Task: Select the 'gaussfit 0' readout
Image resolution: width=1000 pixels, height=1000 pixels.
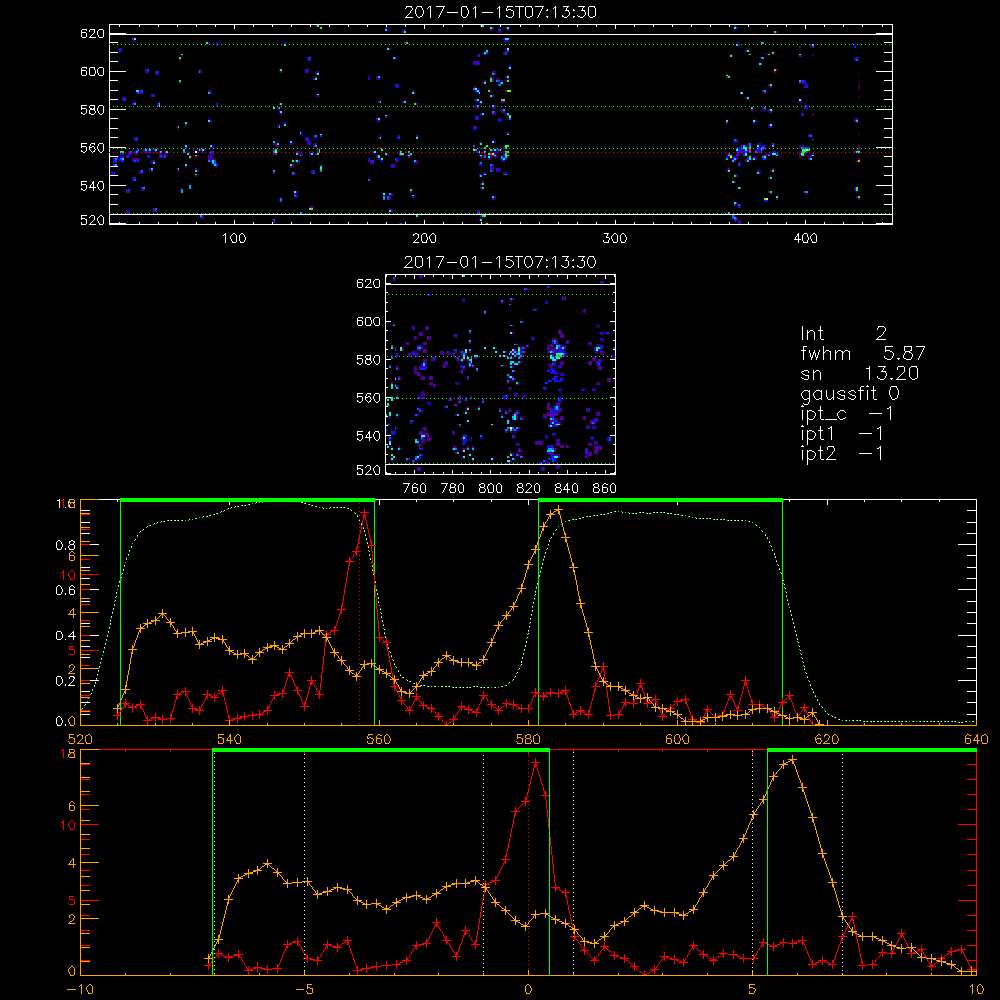Action: pyautogui.click(x=849, y=393)
